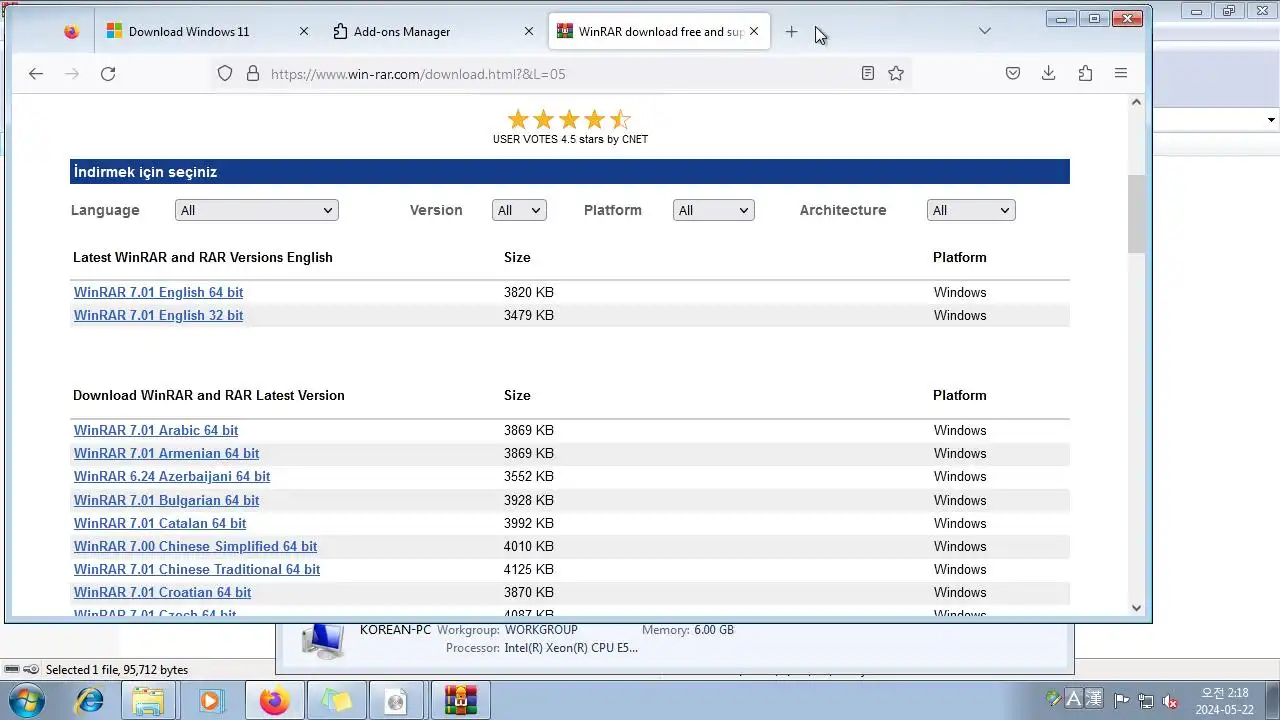Open the Windows Start button

point(27,700)
